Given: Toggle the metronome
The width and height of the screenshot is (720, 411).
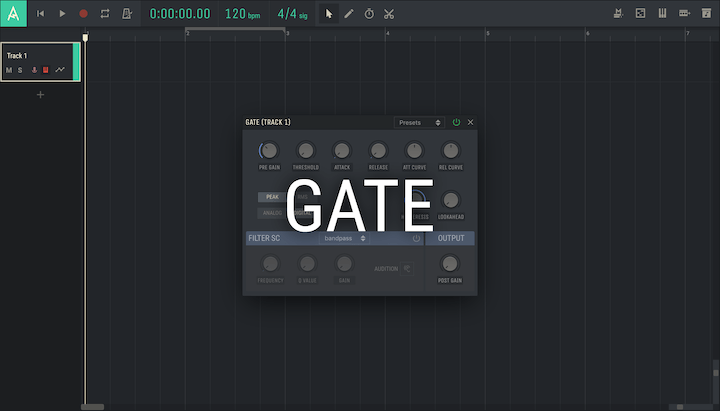Looking at the screenshot, I should pos(127,14).
